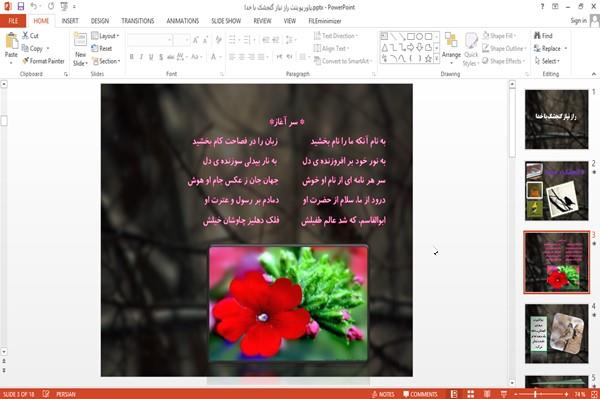Collapse the ribbon with the arrow
The width and height of the screenshot is (600, 399).
tap(594, 73)
